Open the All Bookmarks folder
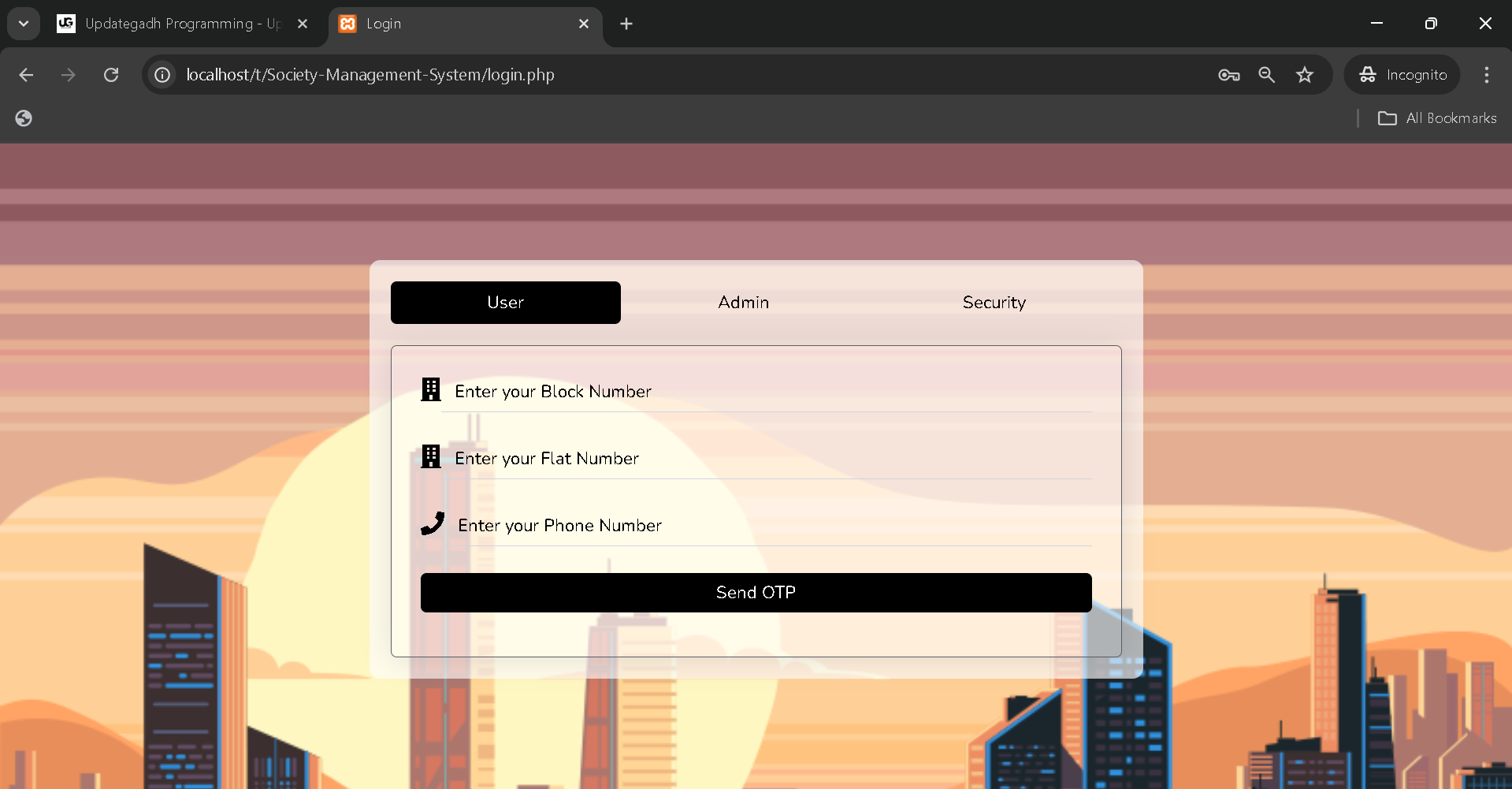 tap(1437, 118)
